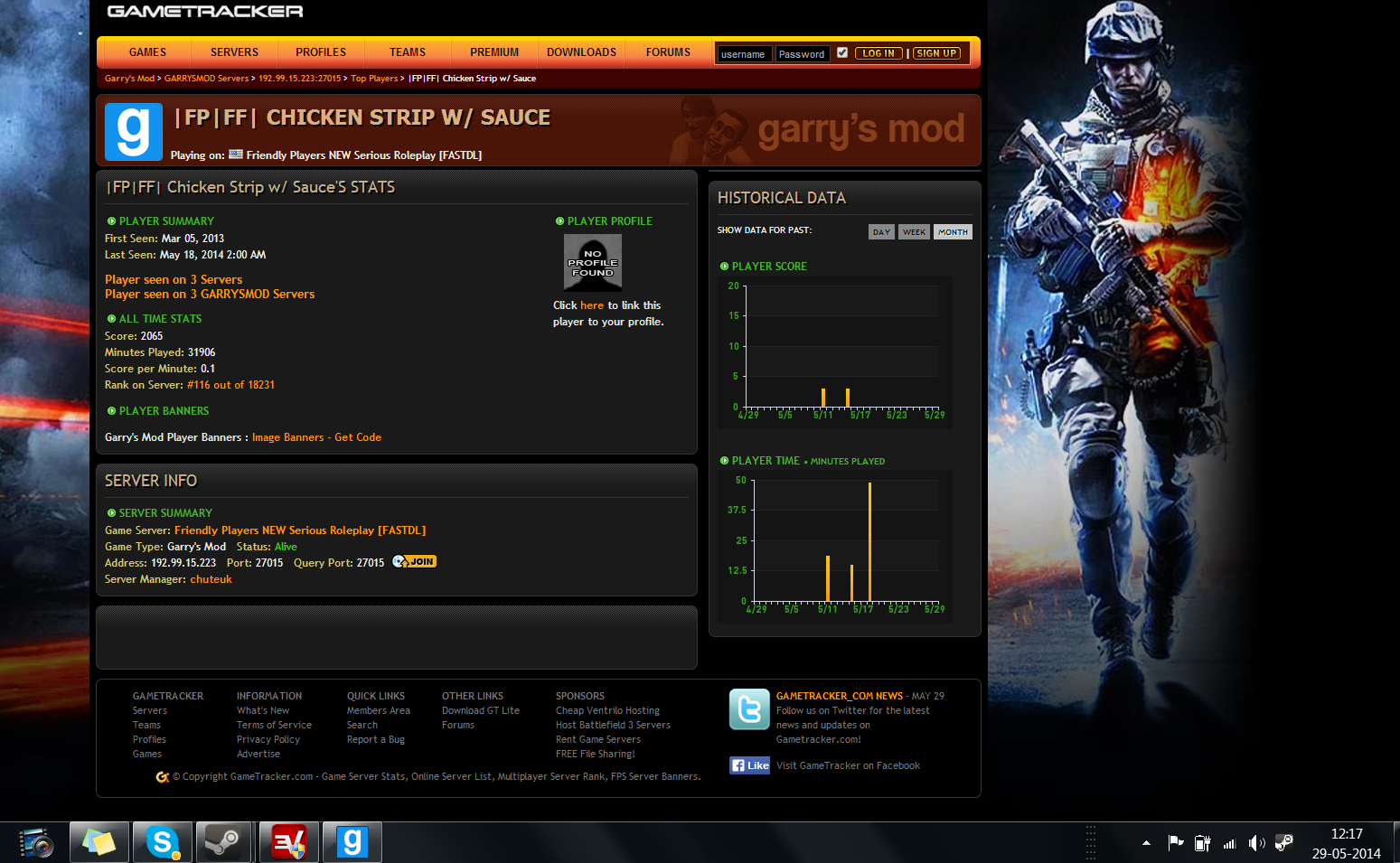Click the Log In button
This screenshot has width=1400, height=863.
pos(879,53)
